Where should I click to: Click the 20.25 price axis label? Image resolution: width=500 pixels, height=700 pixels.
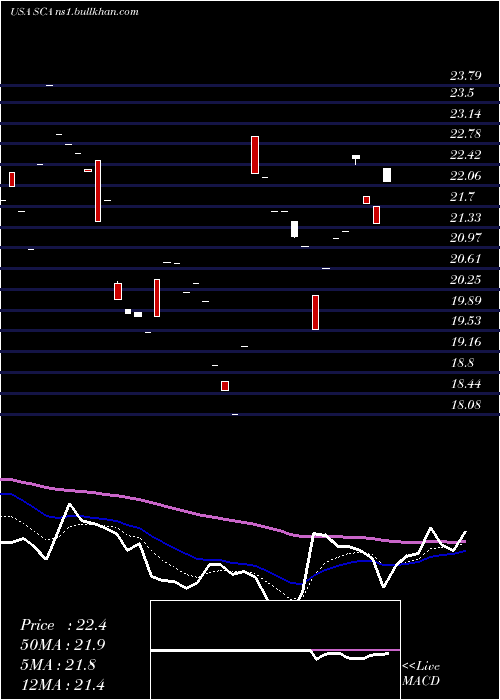466,279
